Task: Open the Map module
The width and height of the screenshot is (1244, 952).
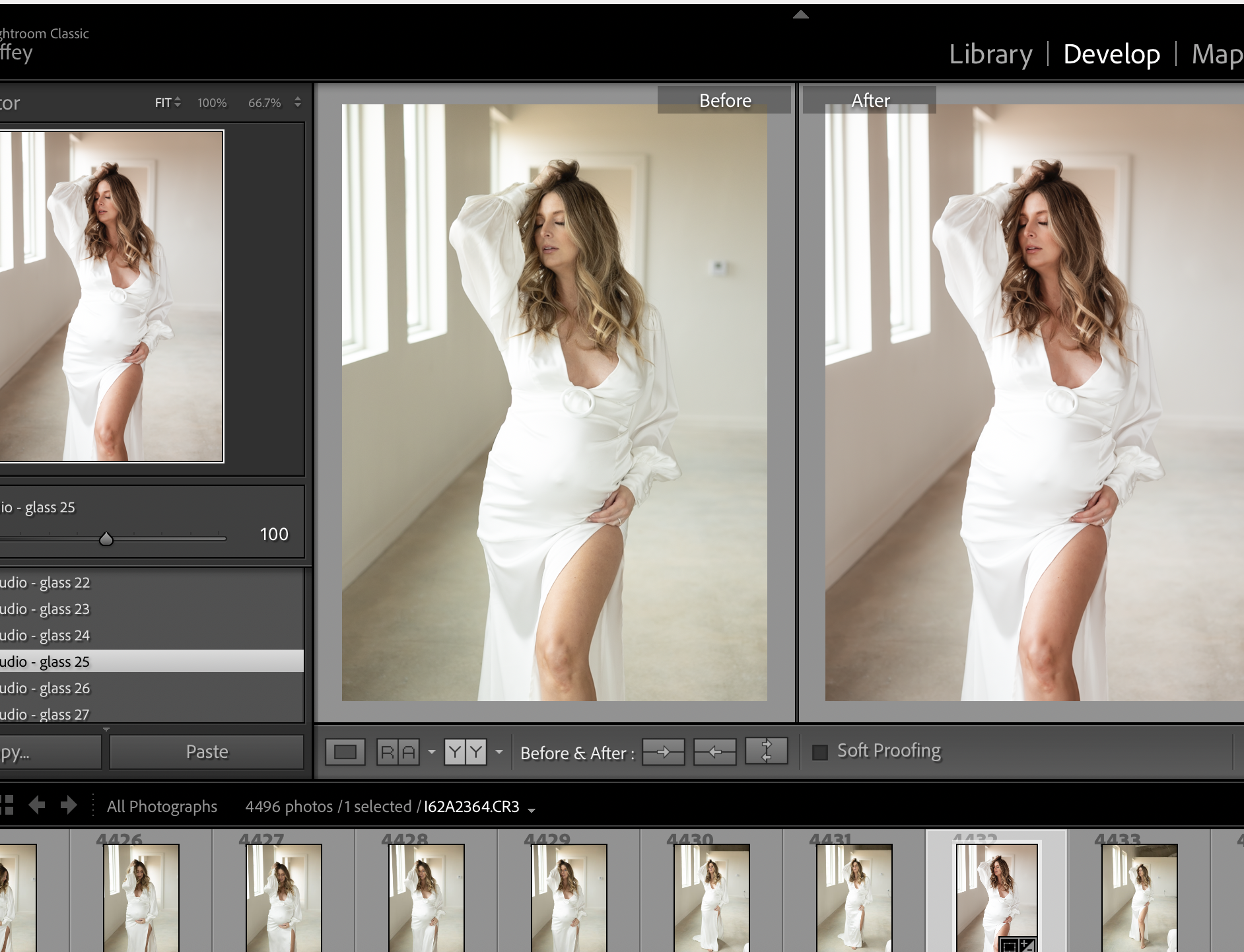Action: coord(1217,54)
